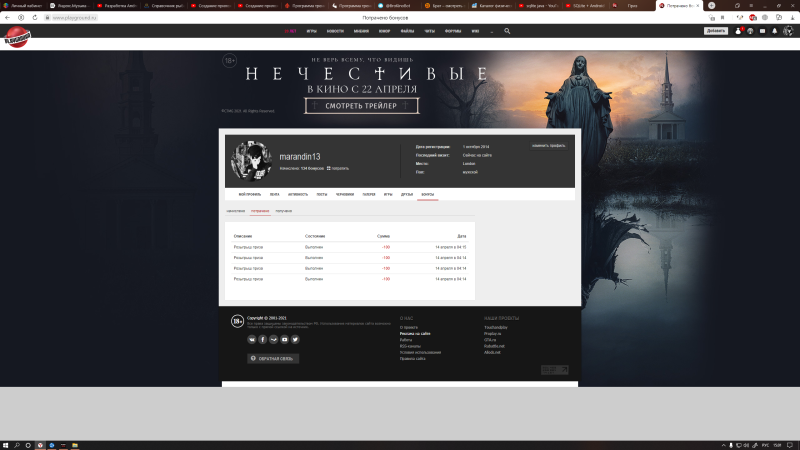Click the ОБРАТНАЯ СВЯЗЬ feedback button
The image size is (800, 450).
coord(273,359)
